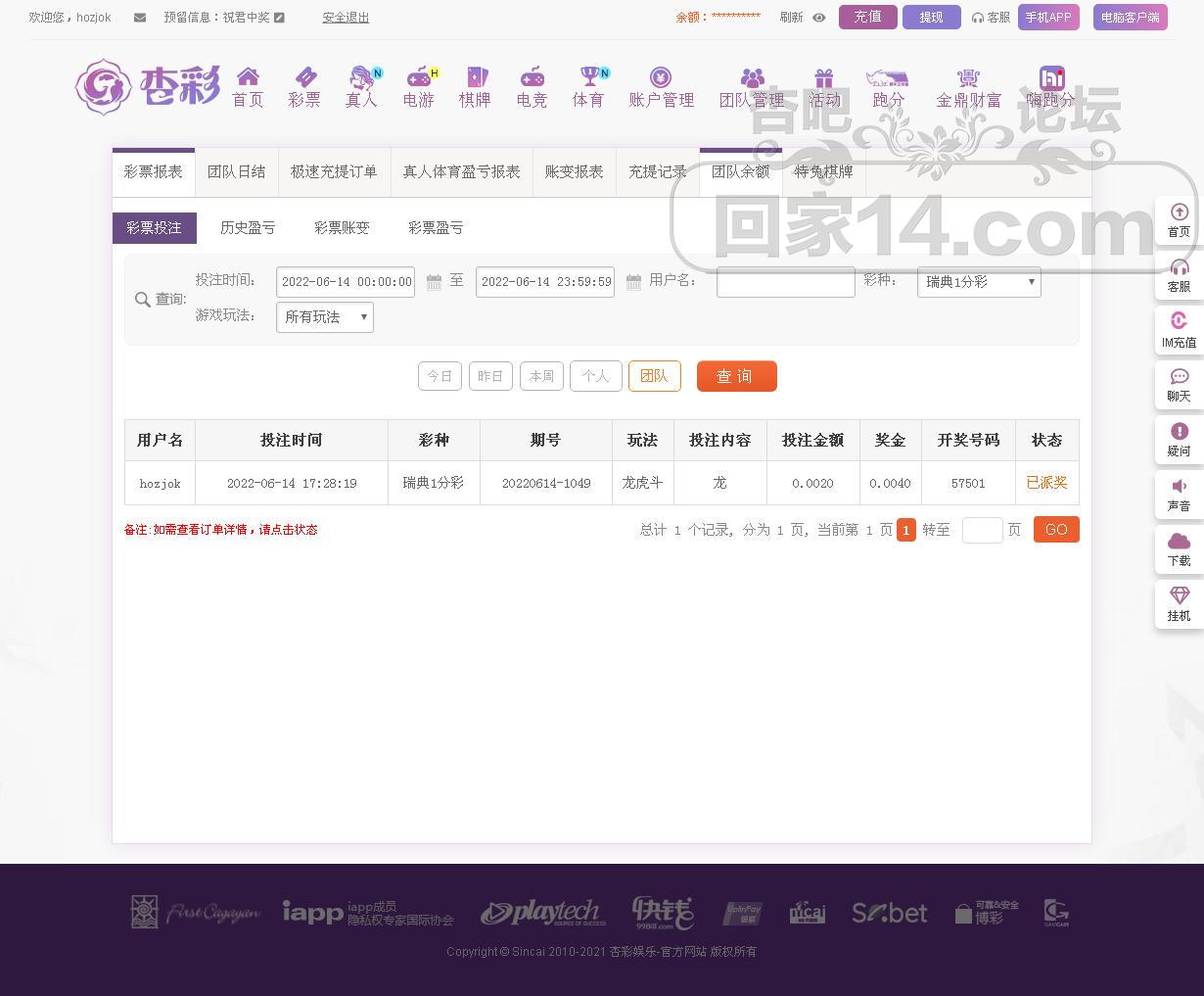Screen dimensions: 1204x996
Task: Switch to the 历史盈亏 sub-tab
Action: point(248,228)
